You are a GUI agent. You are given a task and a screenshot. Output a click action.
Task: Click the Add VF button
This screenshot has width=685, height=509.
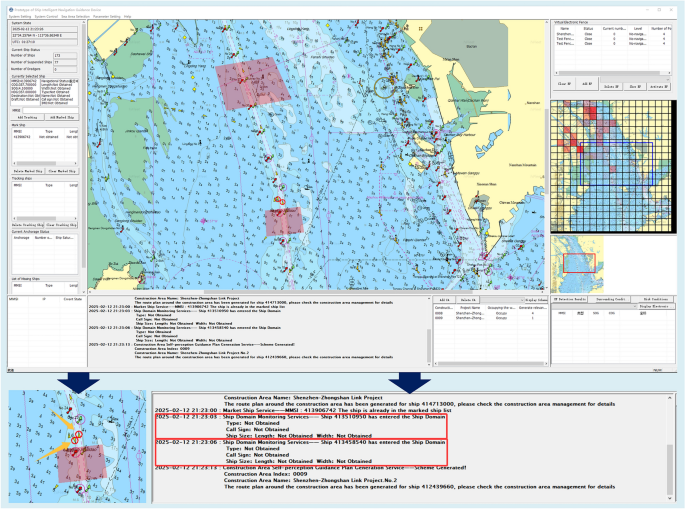(x=587, y=83)
